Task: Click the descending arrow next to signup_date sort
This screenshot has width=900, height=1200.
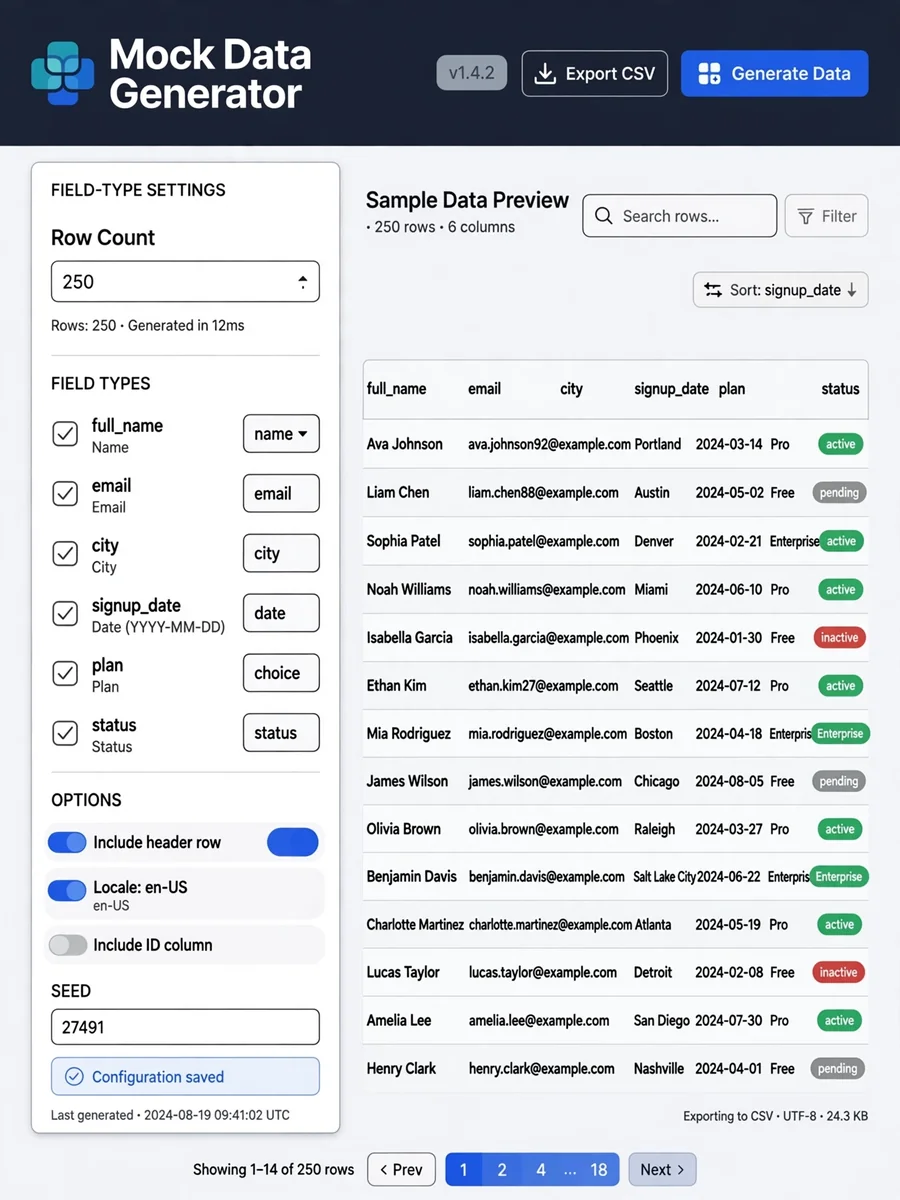Action: (852, 290)
